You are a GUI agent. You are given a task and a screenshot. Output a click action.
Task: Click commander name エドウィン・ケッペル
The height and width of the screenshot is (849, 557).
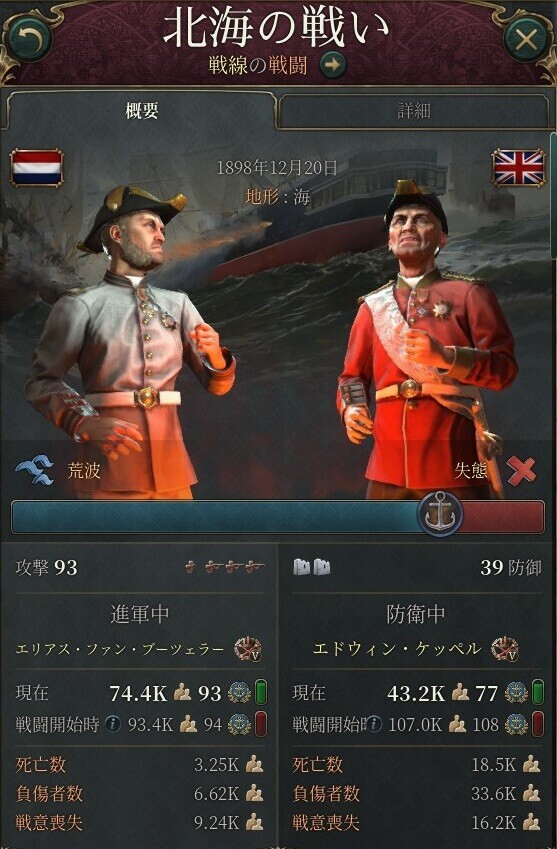point(397,649)
